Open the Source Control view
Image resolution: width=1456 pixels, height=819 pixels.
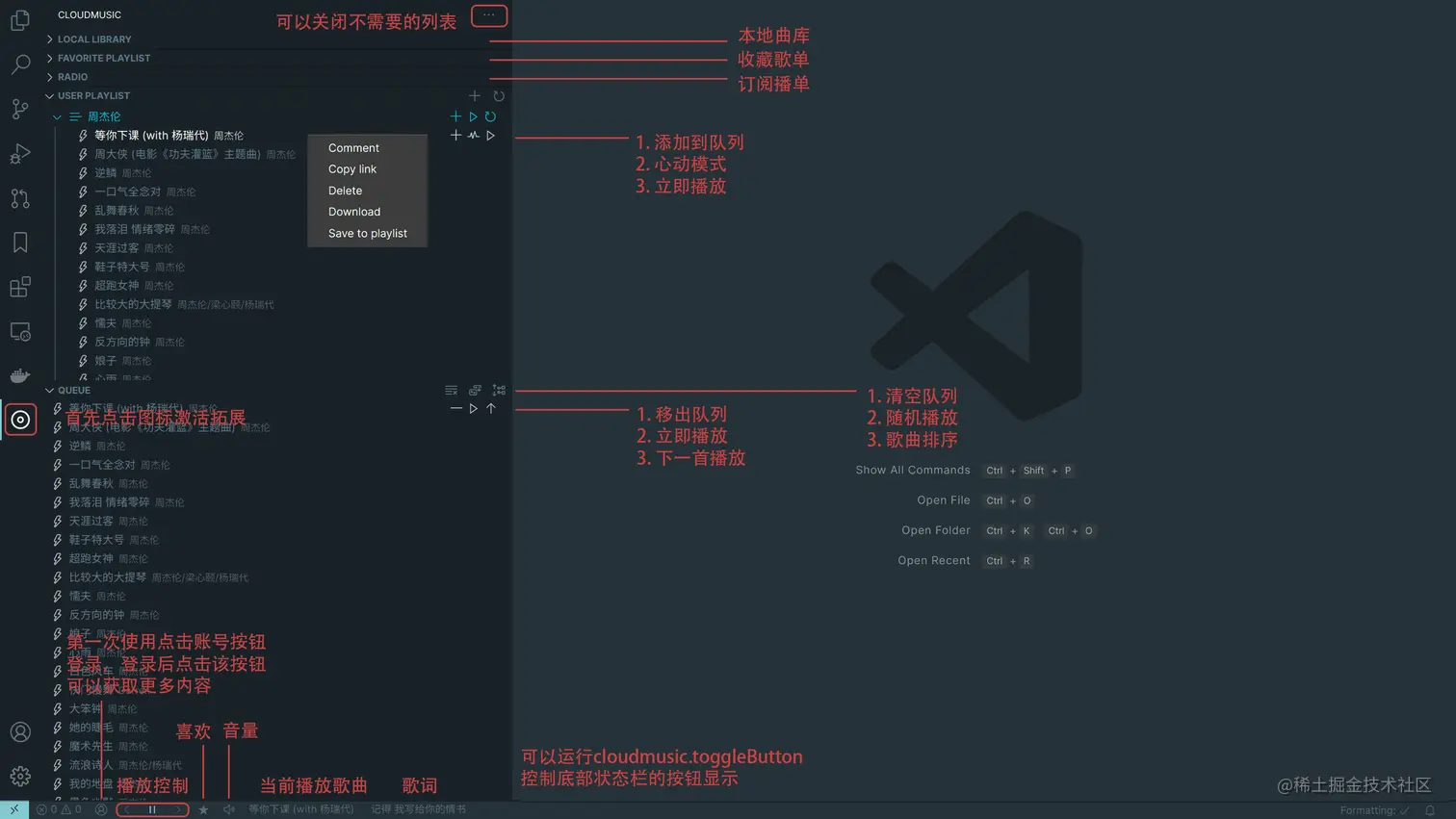tap(20, 109)
